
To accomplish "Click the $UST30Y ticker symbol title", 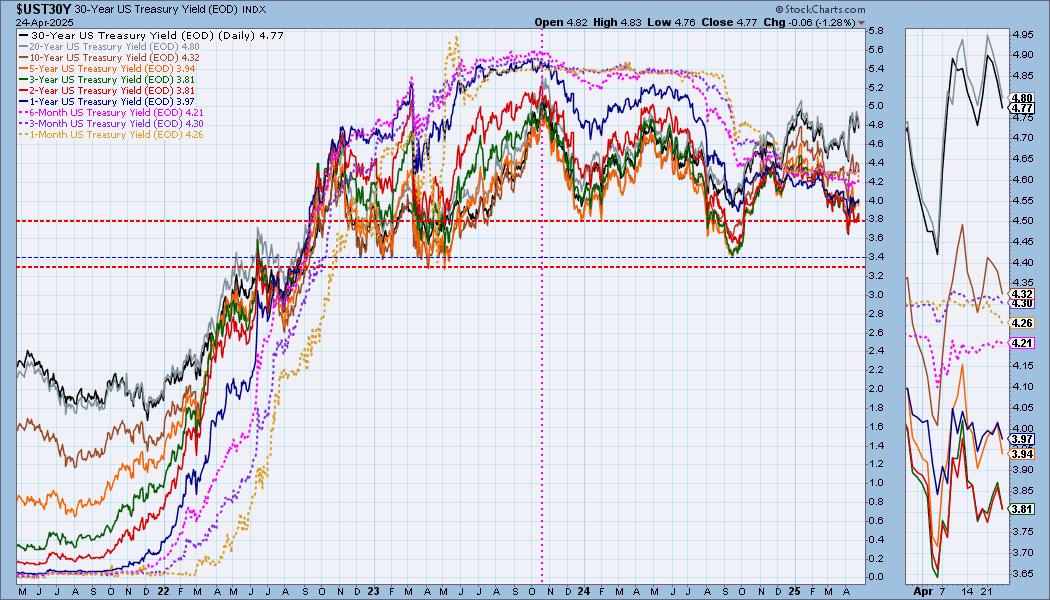I will pyautogui.click(x=44, y=9).
